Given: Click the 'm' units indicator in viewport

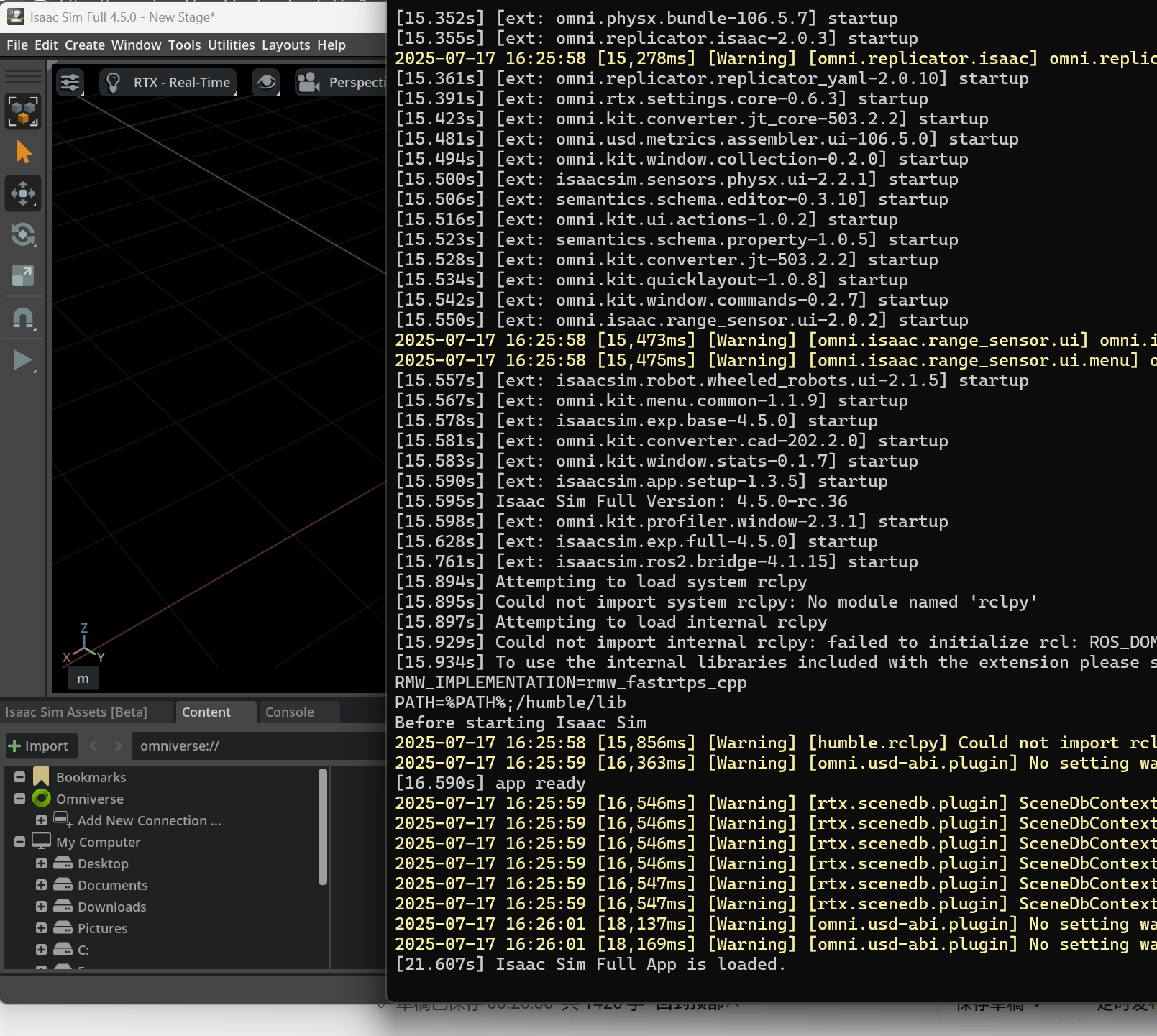Looking at the screenshot, I should (x=83, y=679).
